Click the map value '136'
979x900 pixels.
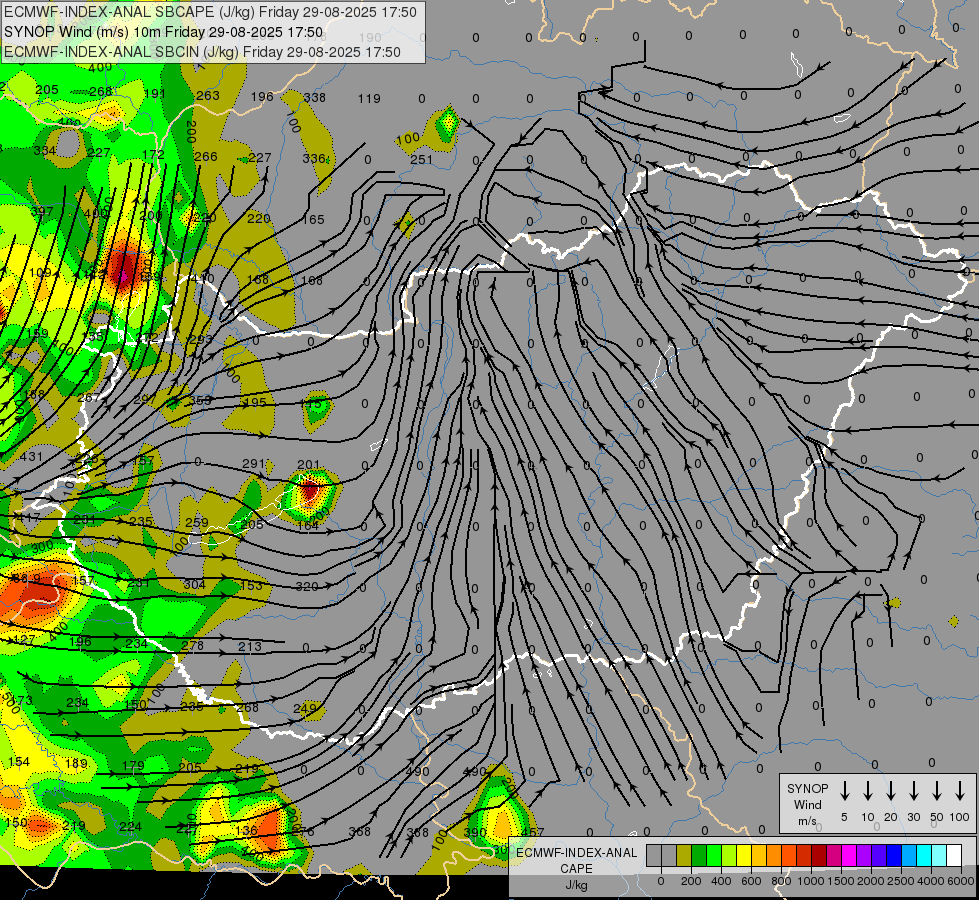point(246,830)
